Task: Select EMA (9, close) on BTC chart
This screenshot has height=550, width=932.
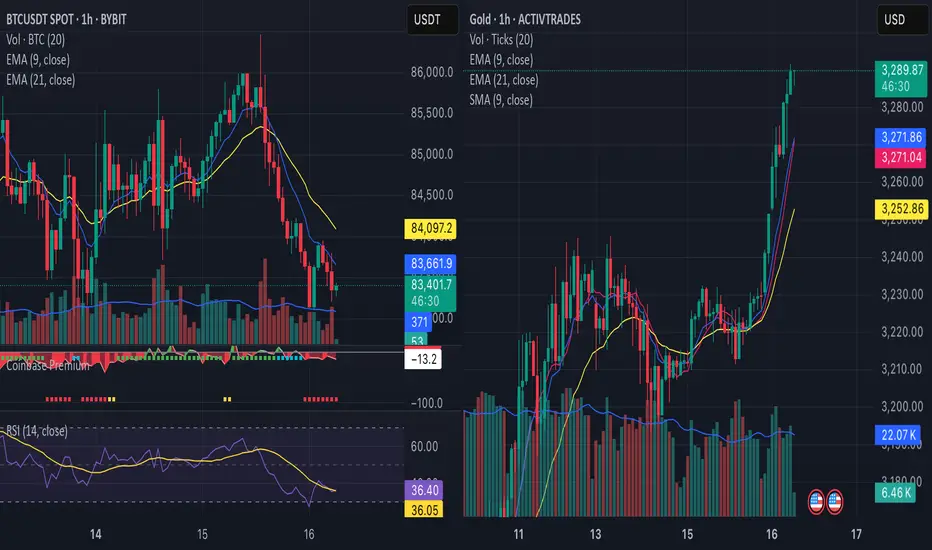Action: [38, 60]
